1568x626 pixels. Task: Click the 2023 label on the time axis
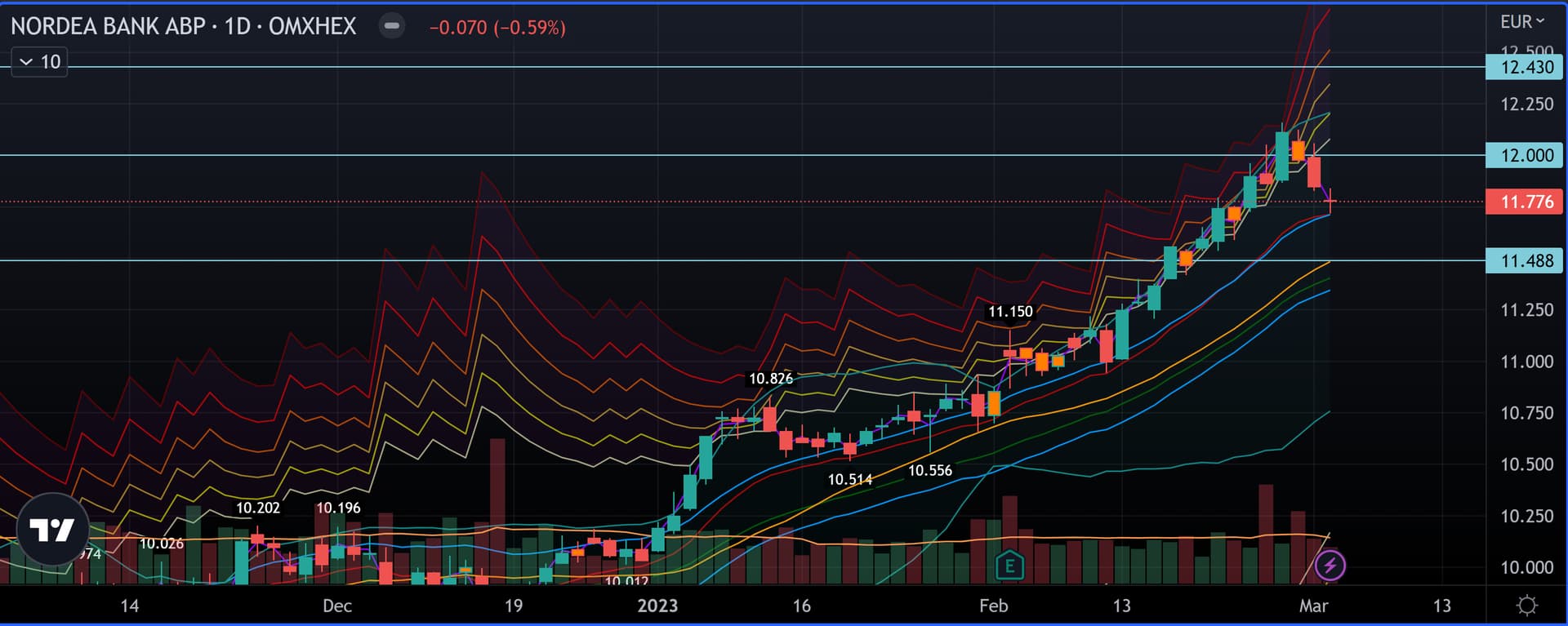657,606
